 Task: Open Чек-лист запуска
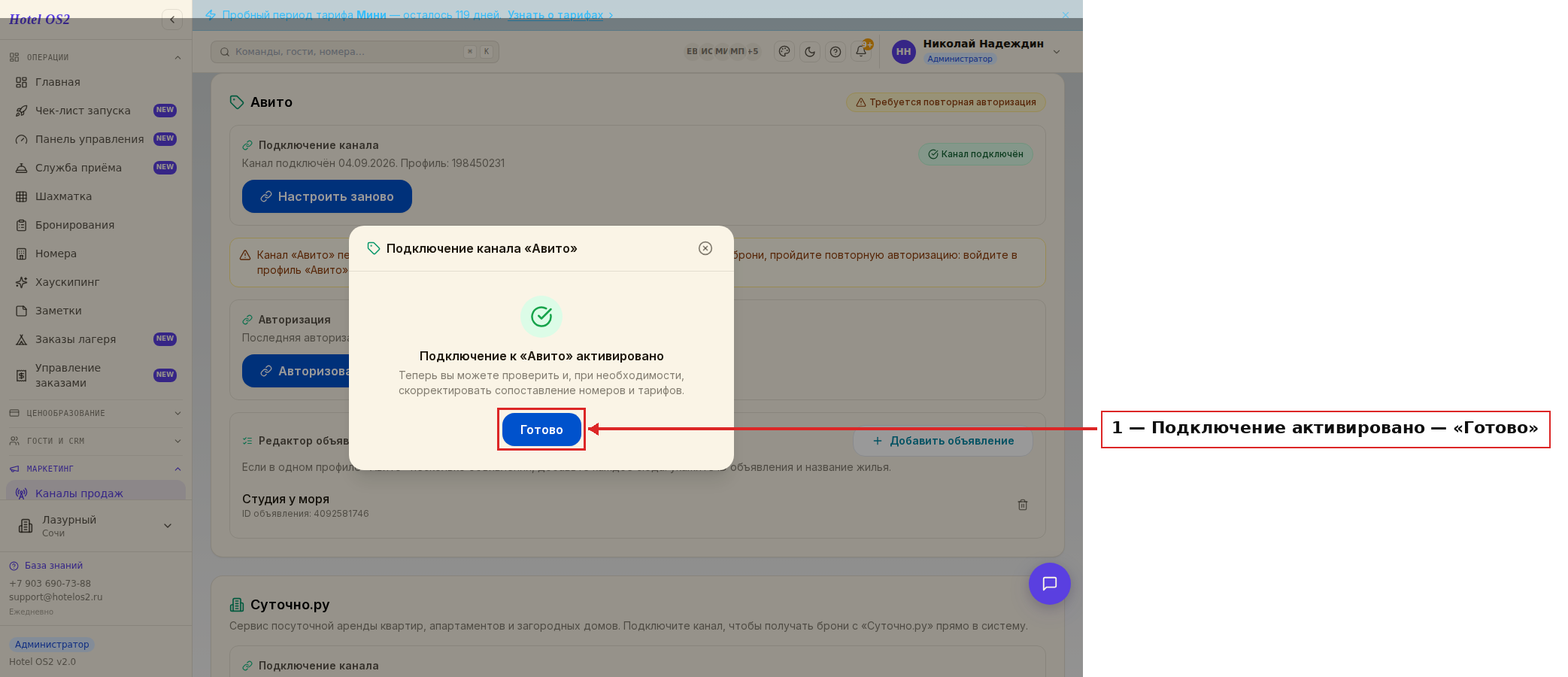point(96,111)
